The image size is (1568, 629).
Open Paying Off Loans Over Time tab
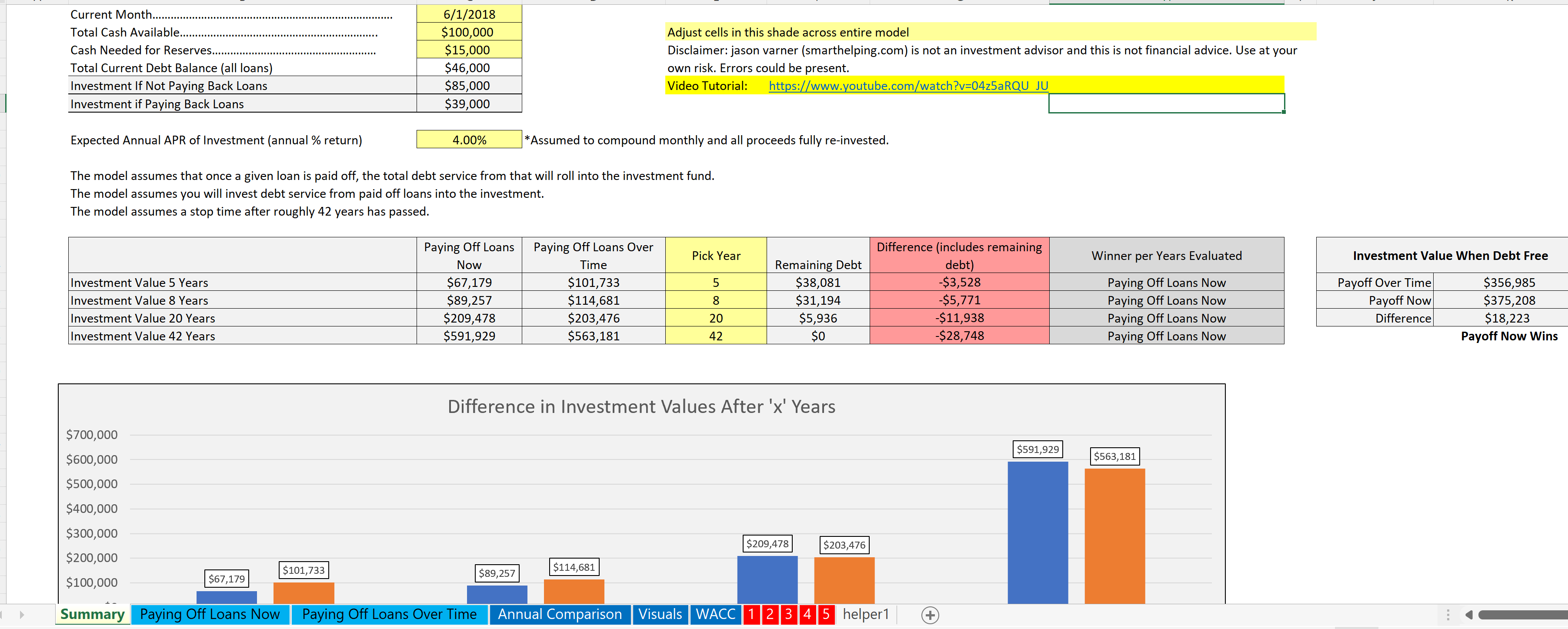[x=390, y=614]
